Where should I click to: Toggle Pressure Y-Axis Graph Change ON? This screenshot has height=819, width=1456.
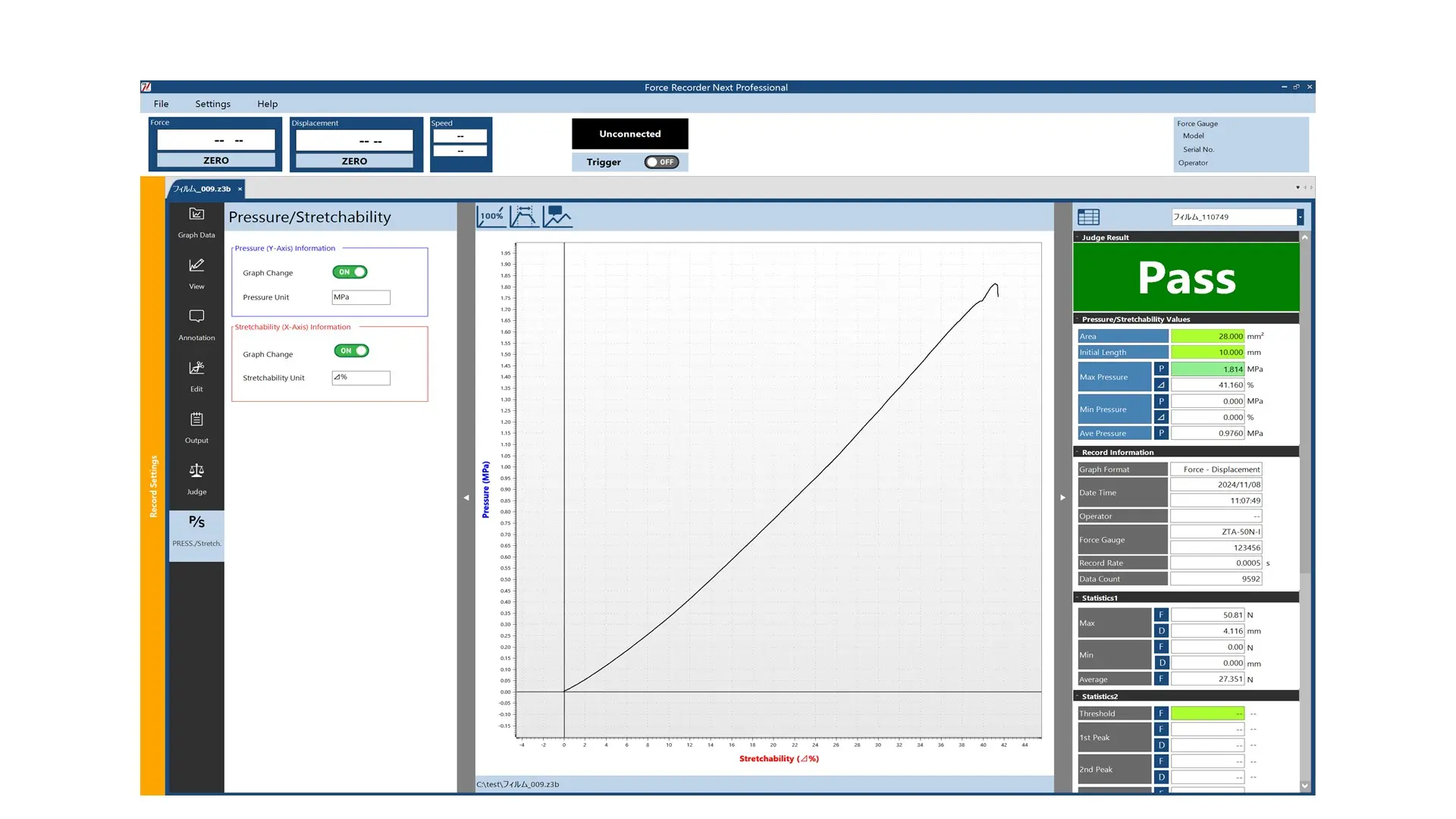(x=350, y=272)
